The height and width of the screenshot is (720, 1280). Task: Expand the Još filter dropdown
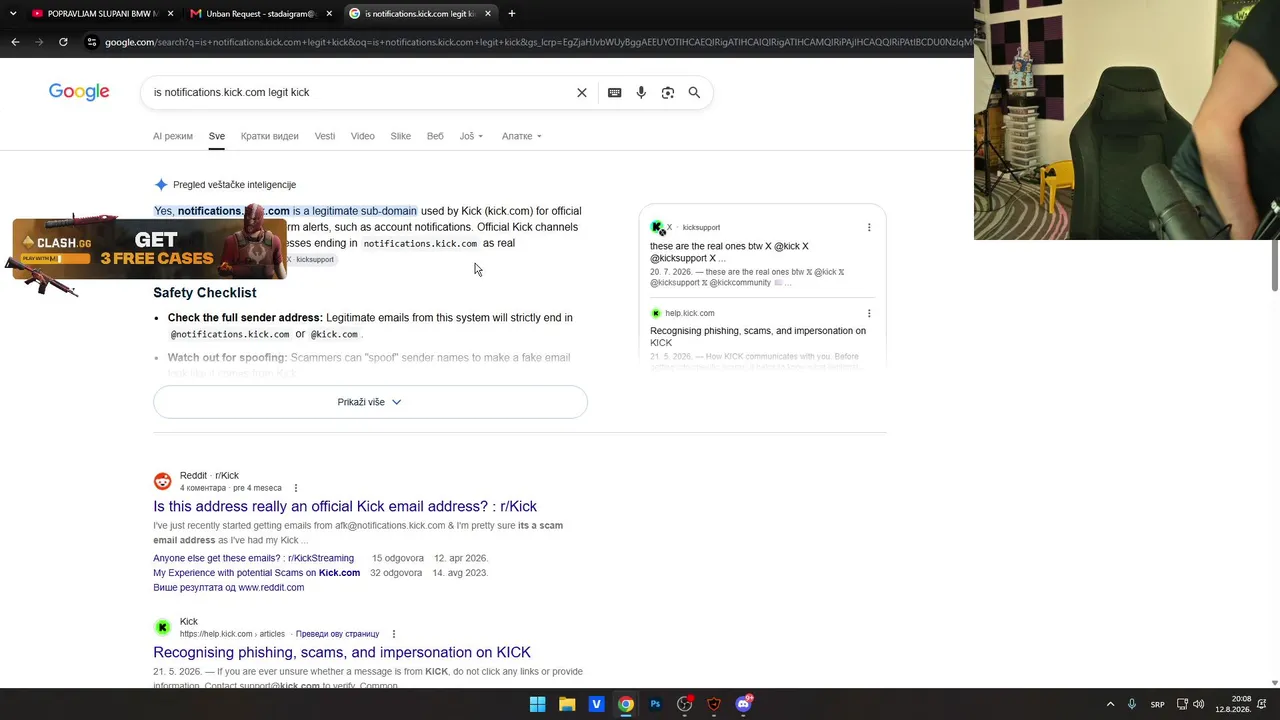tap(471, 136)
